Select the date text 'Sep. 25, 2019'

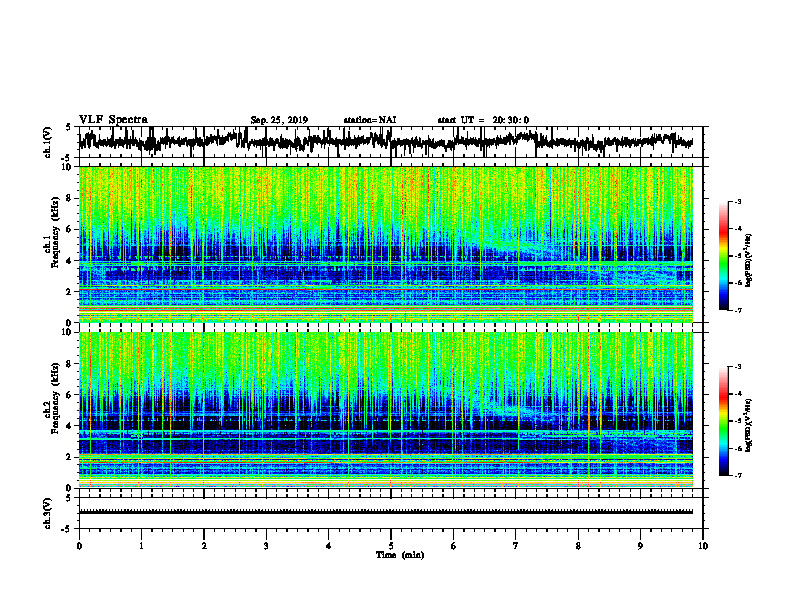click(279, 120)
